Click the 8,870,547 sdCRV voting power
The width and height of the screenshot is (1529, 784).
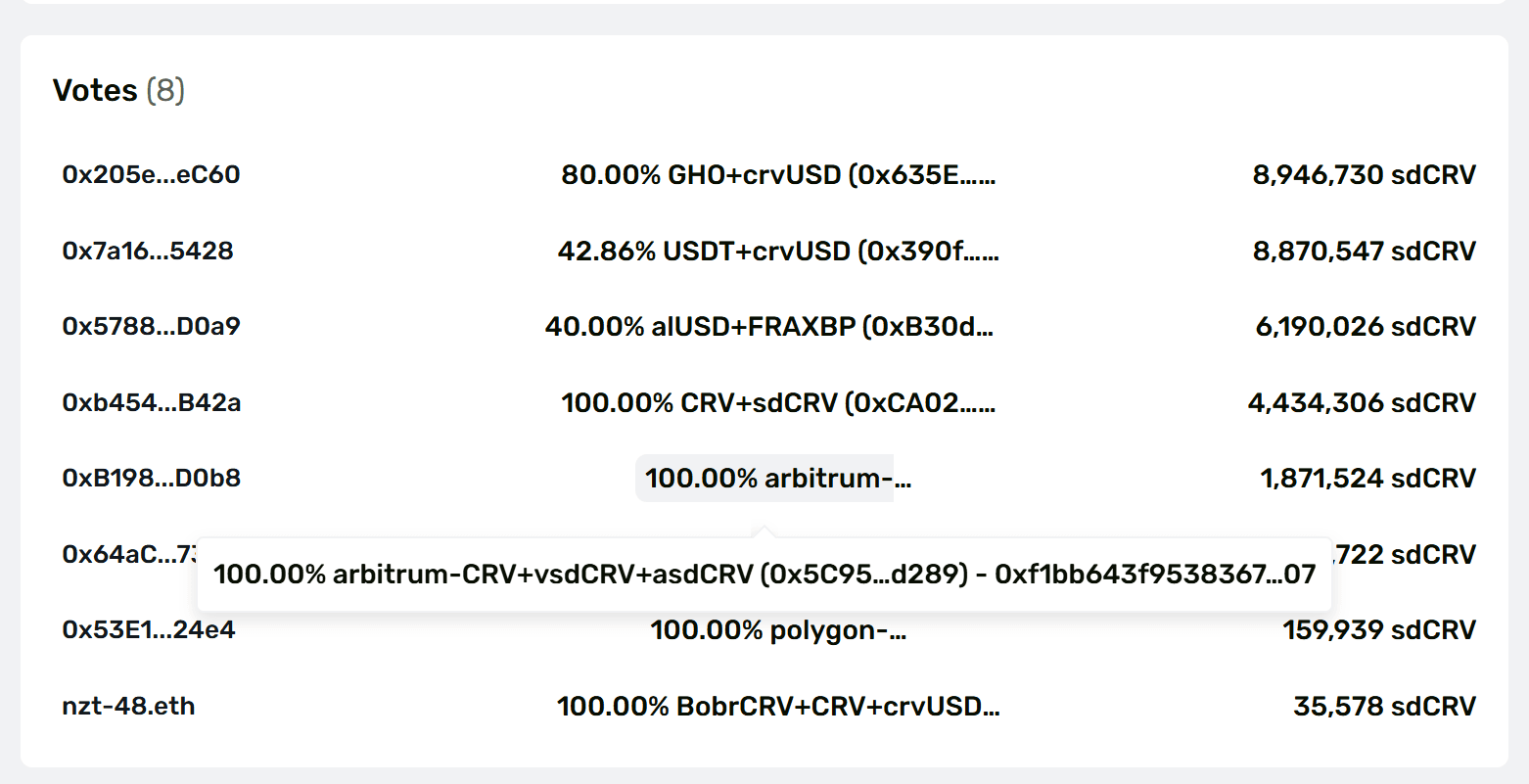[x=1364, y=252]
